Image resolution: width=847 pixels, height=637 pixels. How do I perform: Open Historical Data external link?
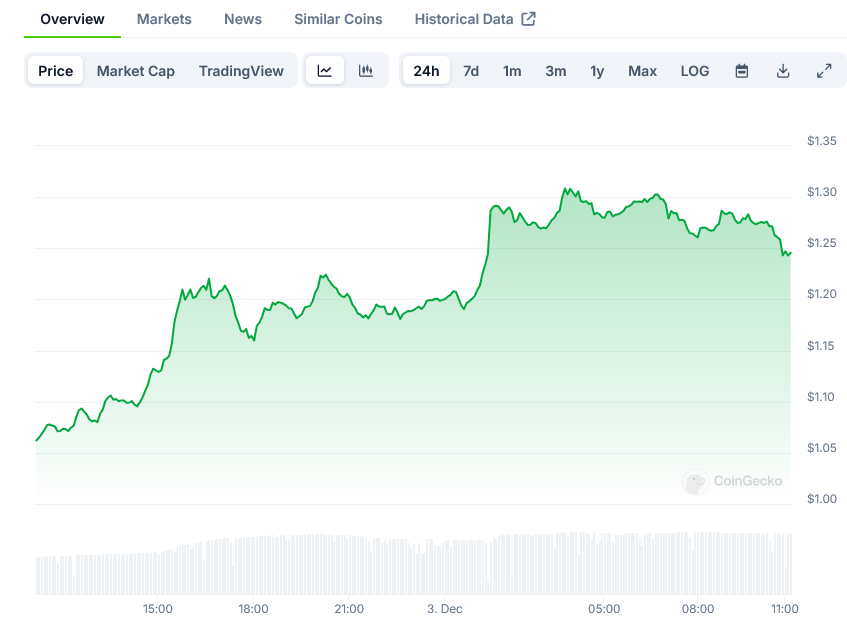tap(475, 19)
